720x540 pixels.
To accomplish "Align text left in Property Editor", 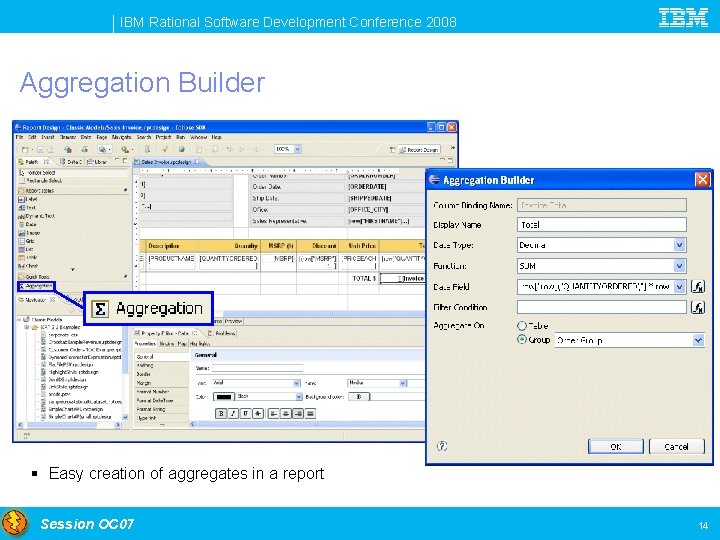I will pos(273,414).
